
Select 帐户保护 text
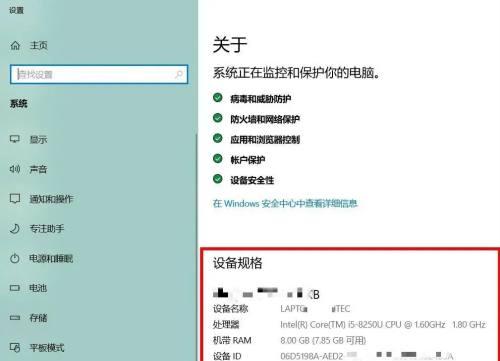247,160
